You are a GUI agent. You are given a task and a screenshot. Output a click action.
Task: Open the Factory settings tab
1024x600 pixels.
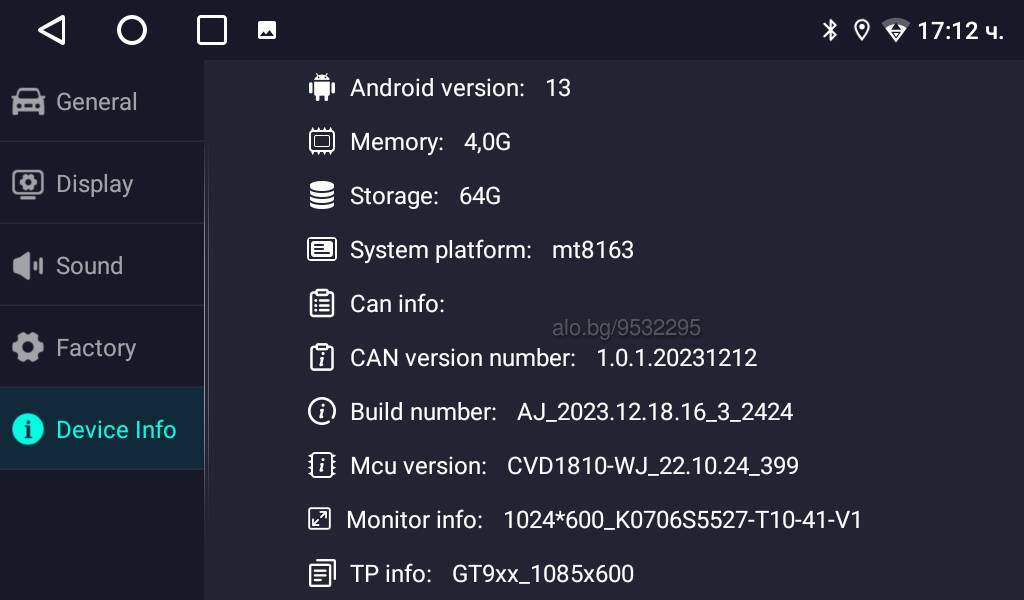[x=102, y=347]
